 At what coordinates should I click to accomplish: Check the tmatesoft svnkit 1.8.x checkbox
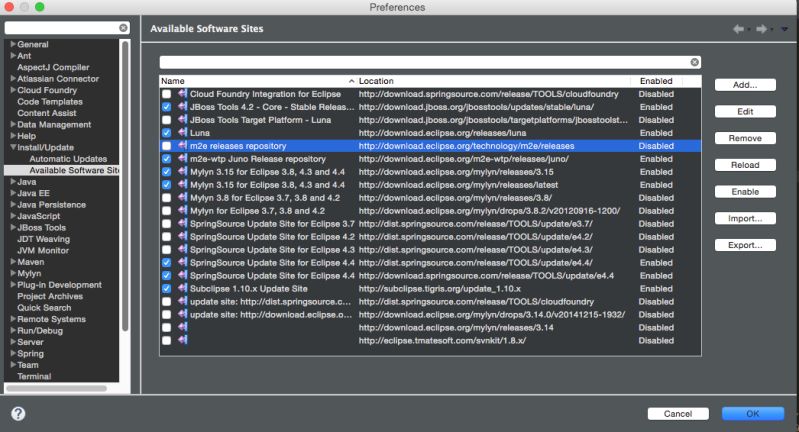[x=167, y=341]
